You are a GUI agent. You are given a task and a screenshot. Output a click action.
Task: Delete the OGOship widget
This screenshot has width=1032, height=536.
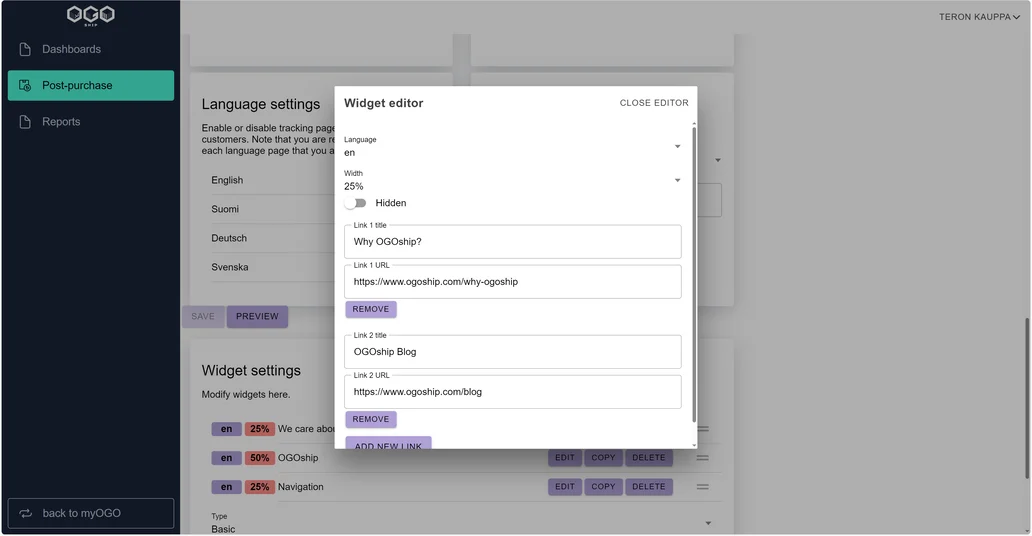click(648, 458)
